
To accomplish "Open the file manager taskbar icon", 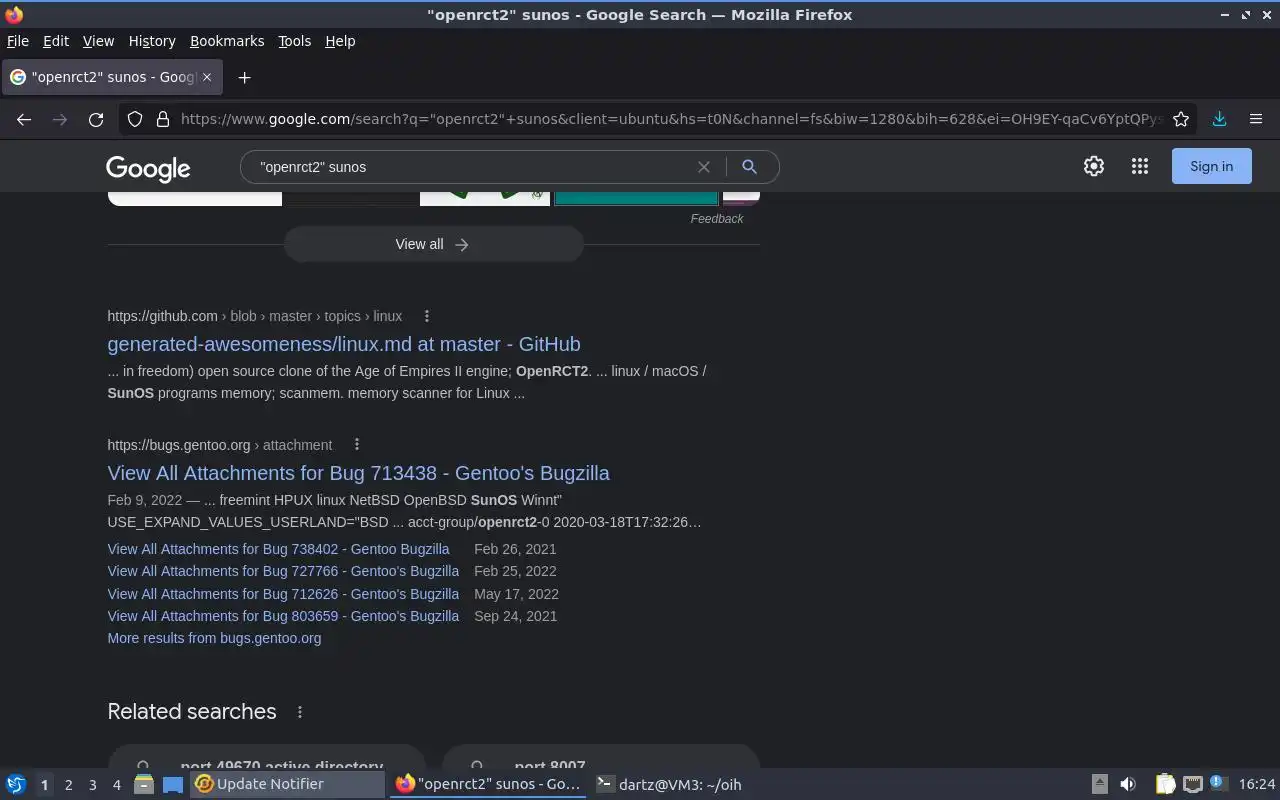I will point(143,784).
